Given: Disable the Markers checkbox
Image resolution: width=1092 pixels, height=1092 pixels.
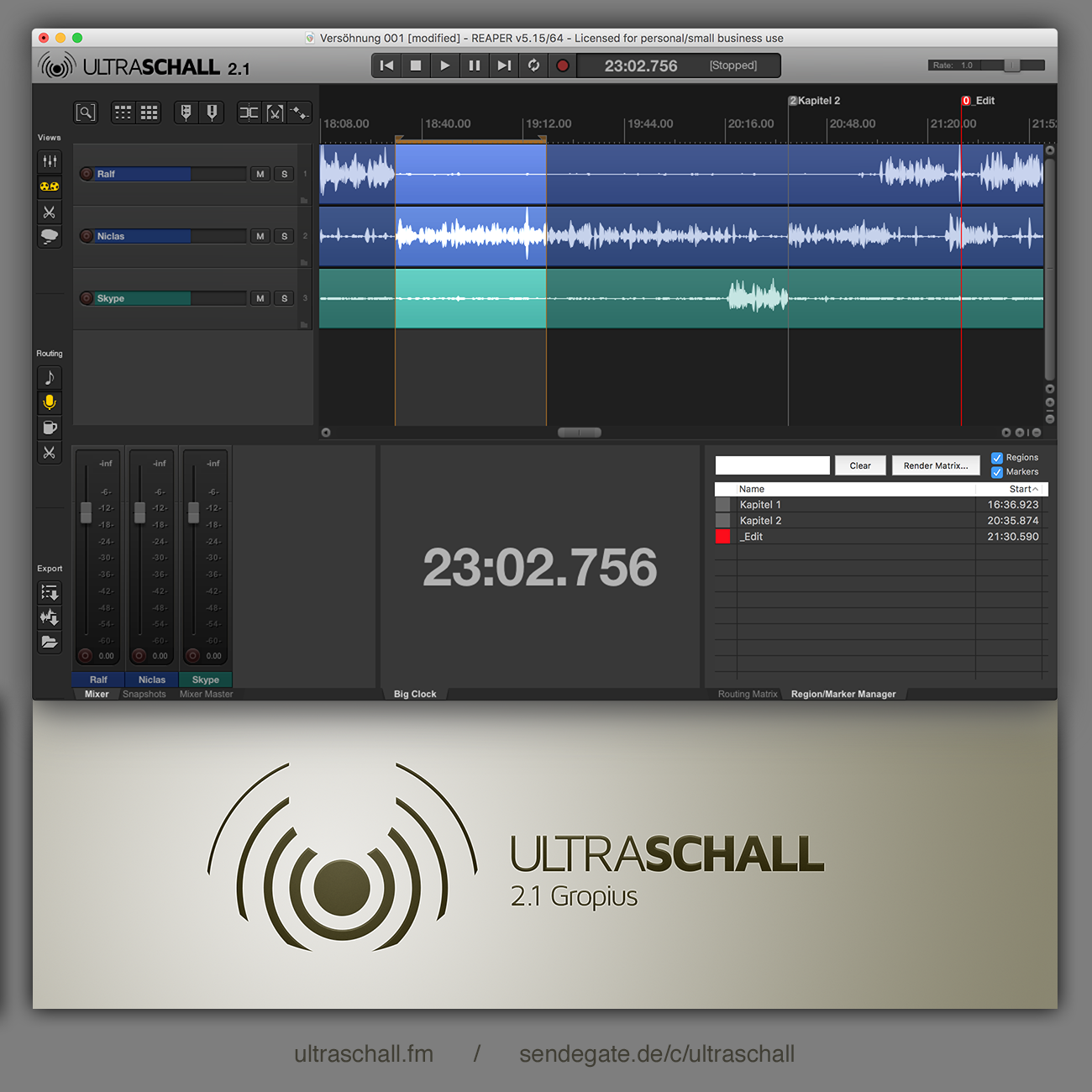Looking at the screenshot, I should 997,472.
